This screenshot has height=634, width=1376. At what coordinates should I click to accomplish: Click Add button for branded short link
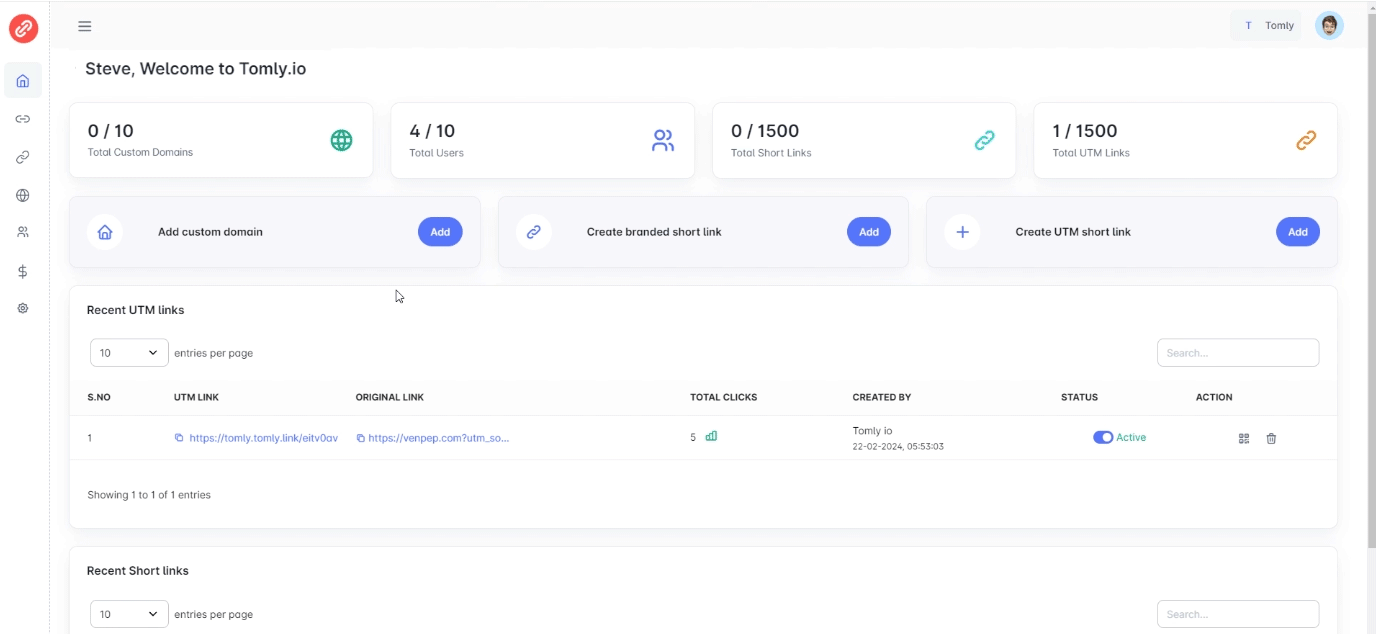point(869,232)
